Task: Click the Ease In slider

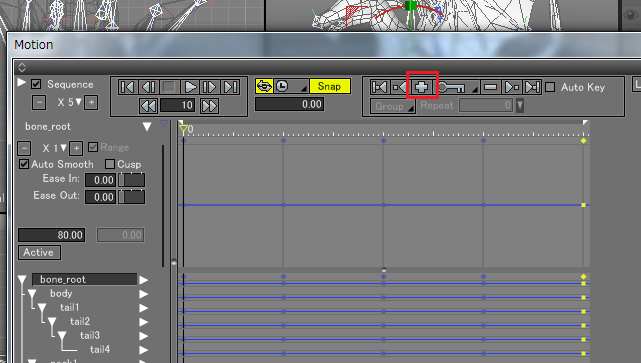Action: point(132,180)
